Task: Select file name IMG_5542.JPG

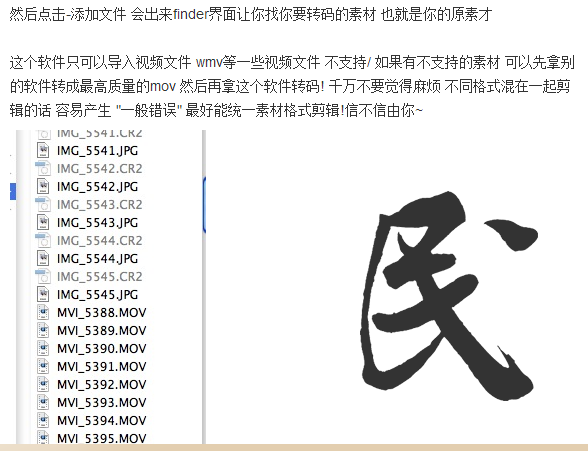Action: click(x=98, y=187)
